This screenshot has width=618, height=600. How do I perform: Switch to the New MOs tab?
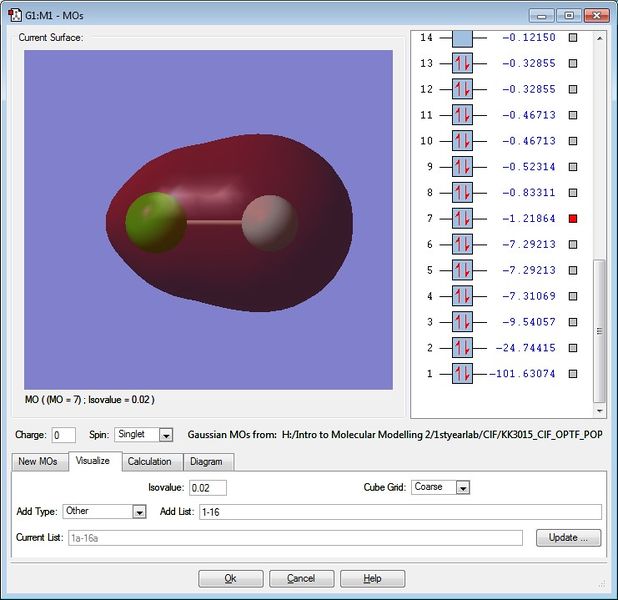38,462
